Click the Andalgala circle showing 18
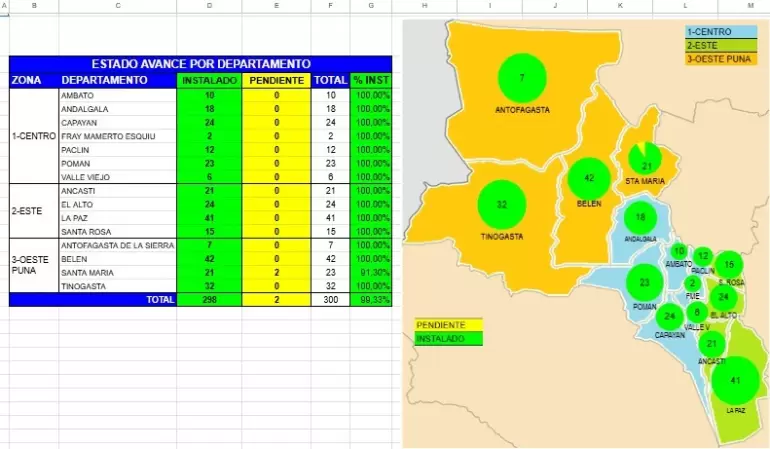770x449 pixels. (641, 218)
